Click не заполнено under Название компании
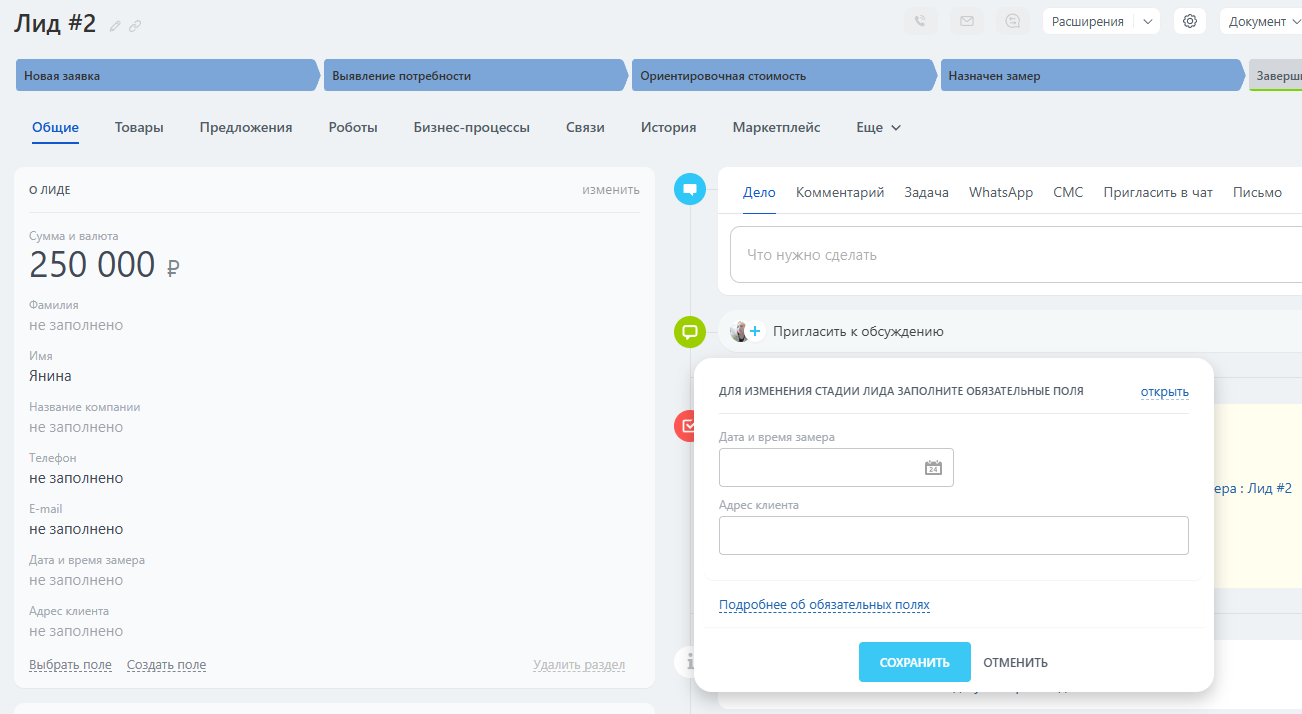This screenshot has width=1302, height=714. 76,427
